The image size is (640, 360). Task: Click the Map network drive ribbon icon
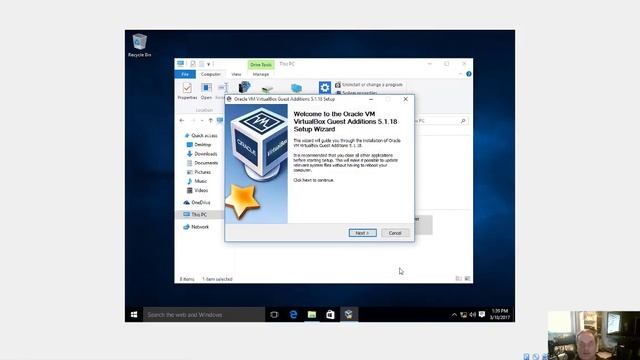pyautogui.click(x=267, y=88)
